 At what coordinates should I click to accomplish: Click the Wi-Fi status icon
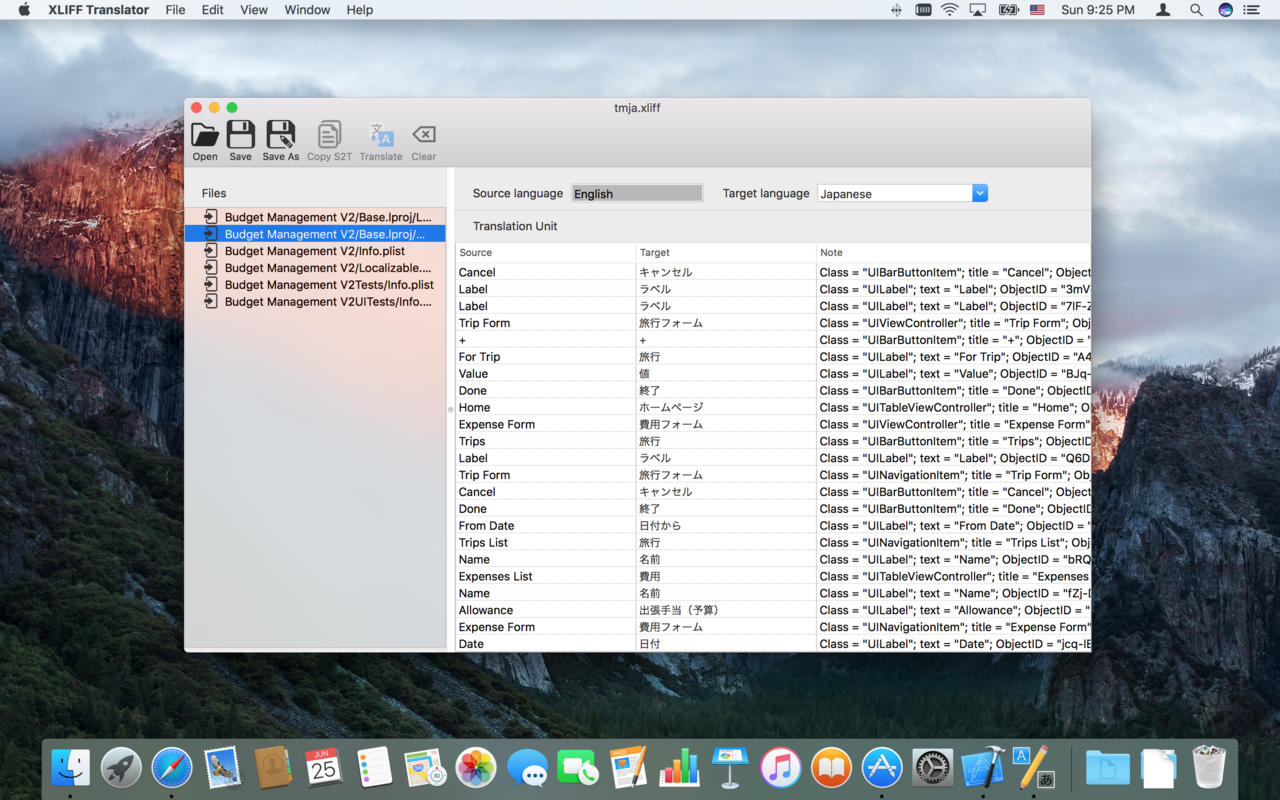tap(949, 10)
